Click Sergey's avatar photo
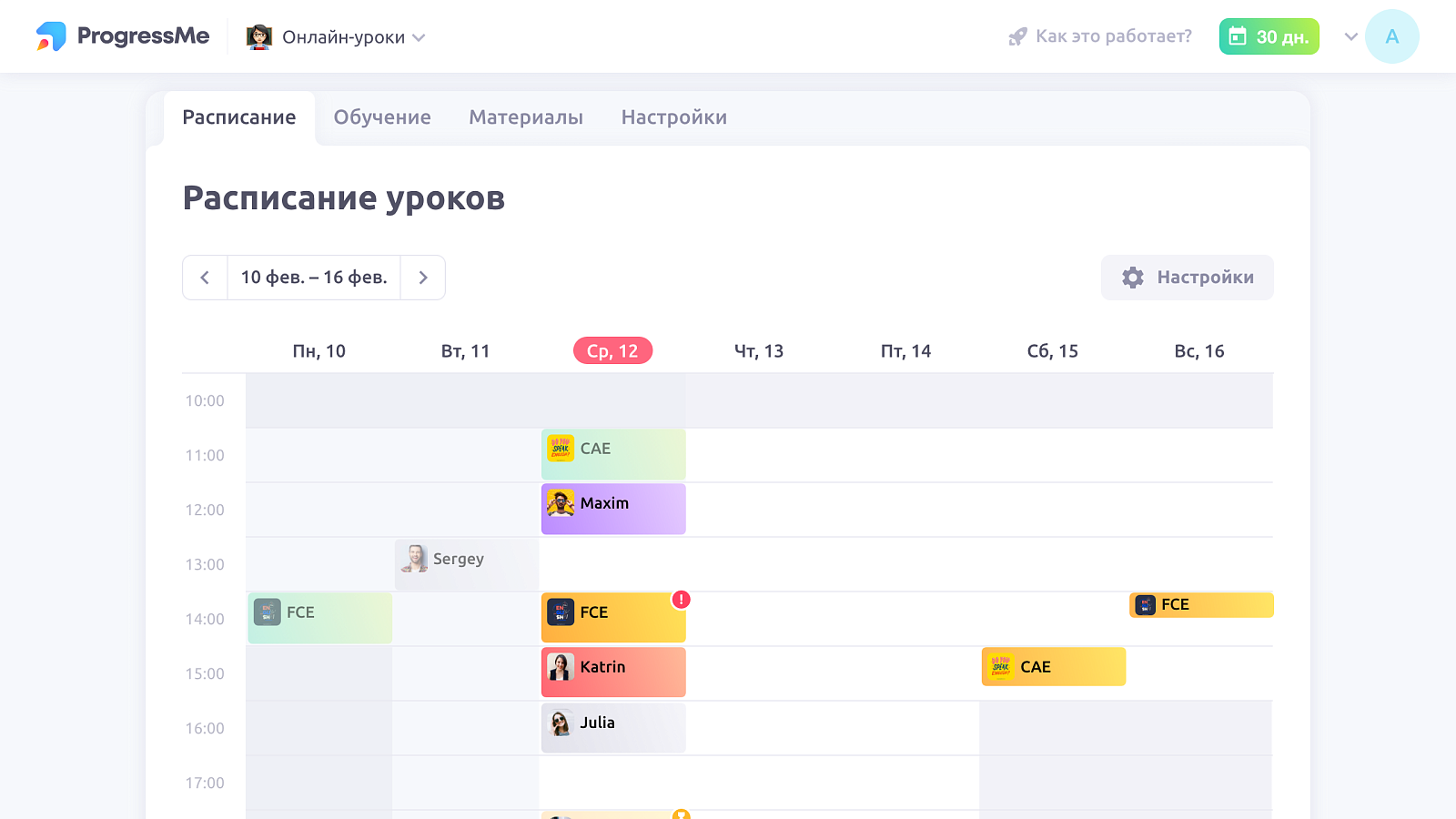 pyautogui.click(x=414, y=559)
